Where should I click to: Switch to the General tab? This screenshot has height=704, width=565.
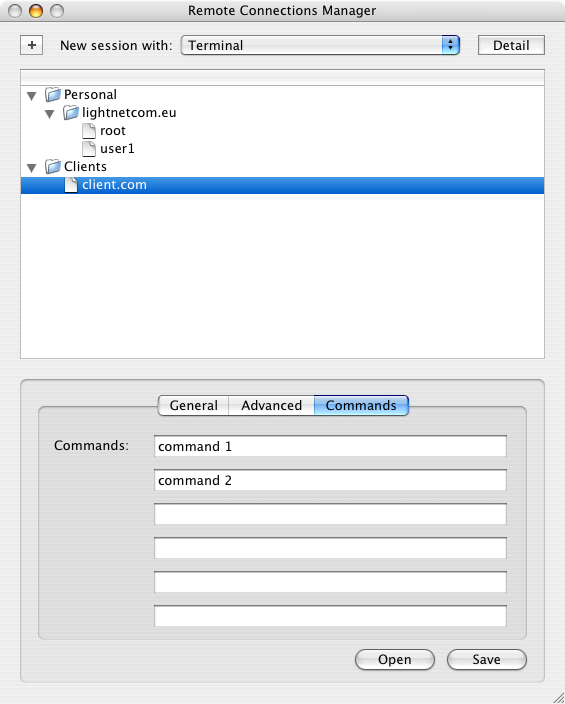tap(194, 405)
